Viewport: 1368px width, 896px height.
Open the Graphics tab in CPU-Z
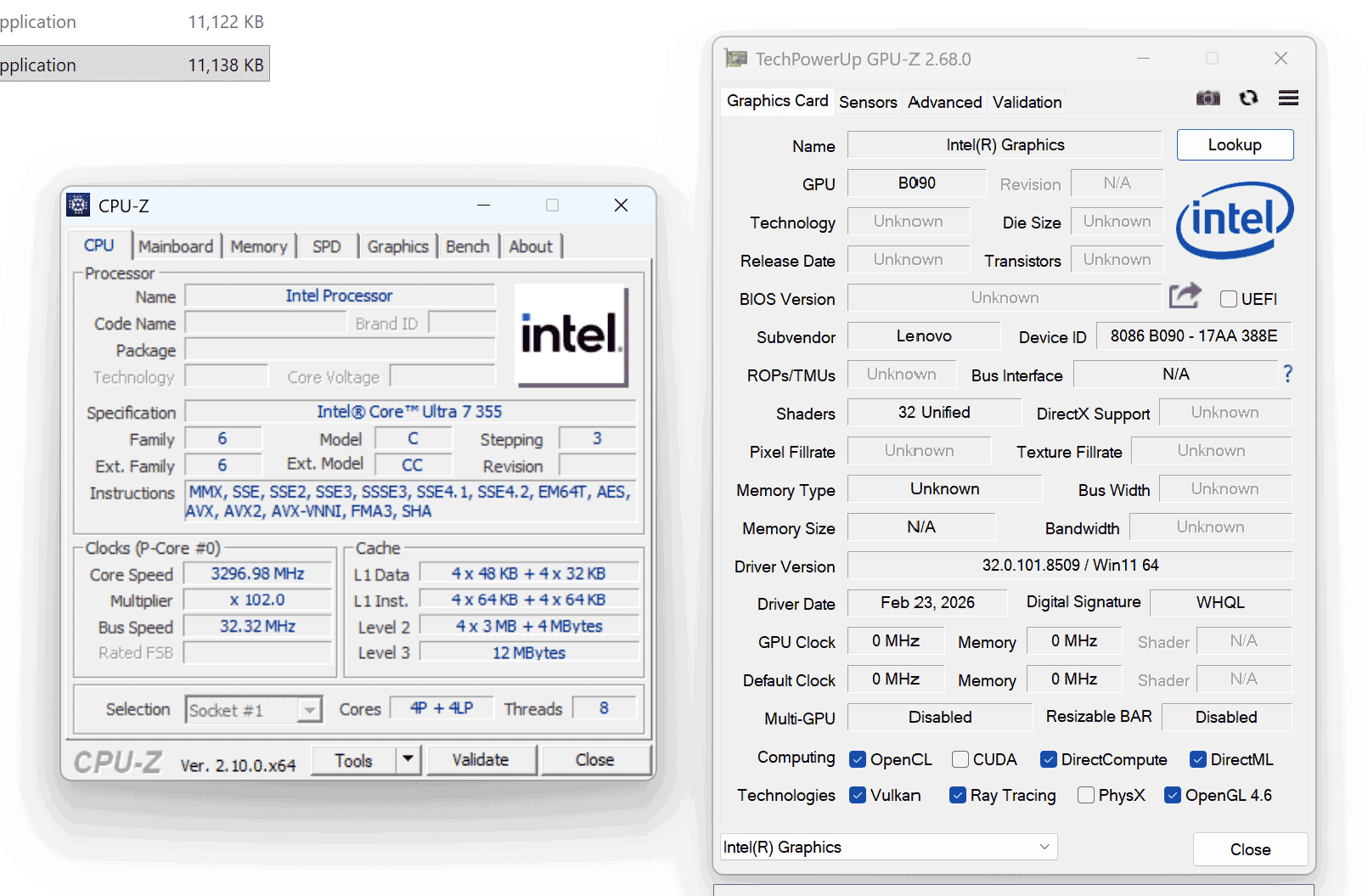[398, 246]
